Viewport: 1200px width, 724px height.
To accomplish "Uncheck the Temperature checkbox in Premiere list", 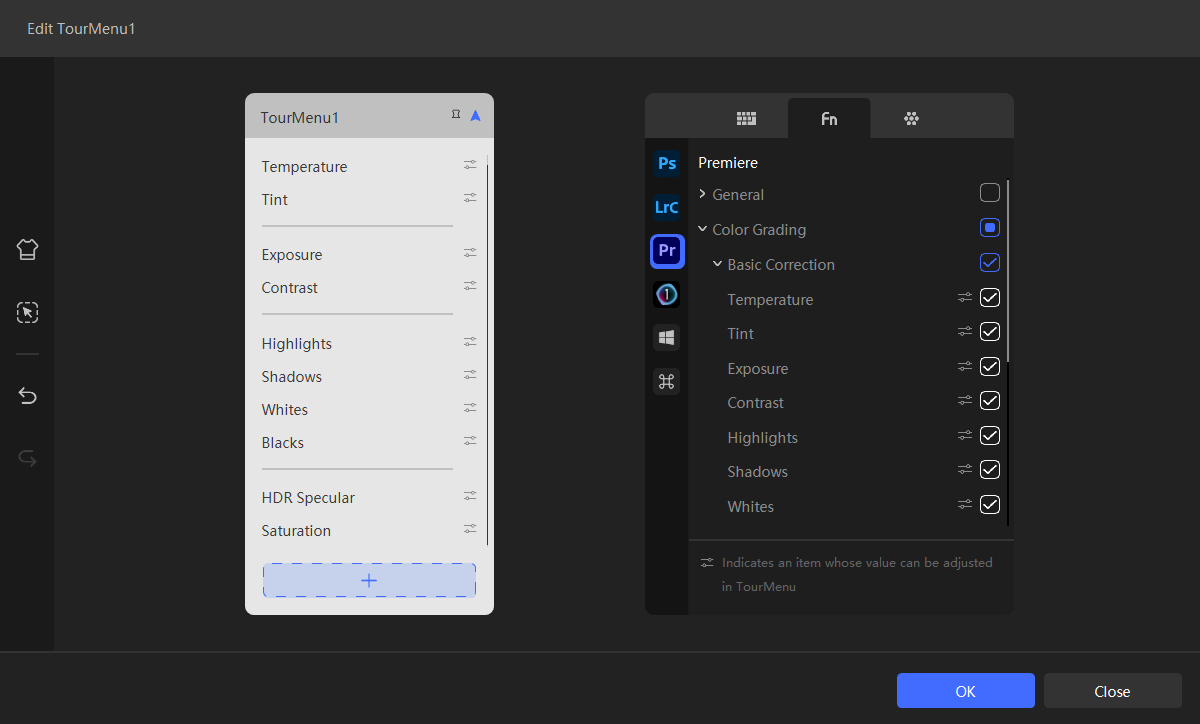I will click(x=990, y=298).
